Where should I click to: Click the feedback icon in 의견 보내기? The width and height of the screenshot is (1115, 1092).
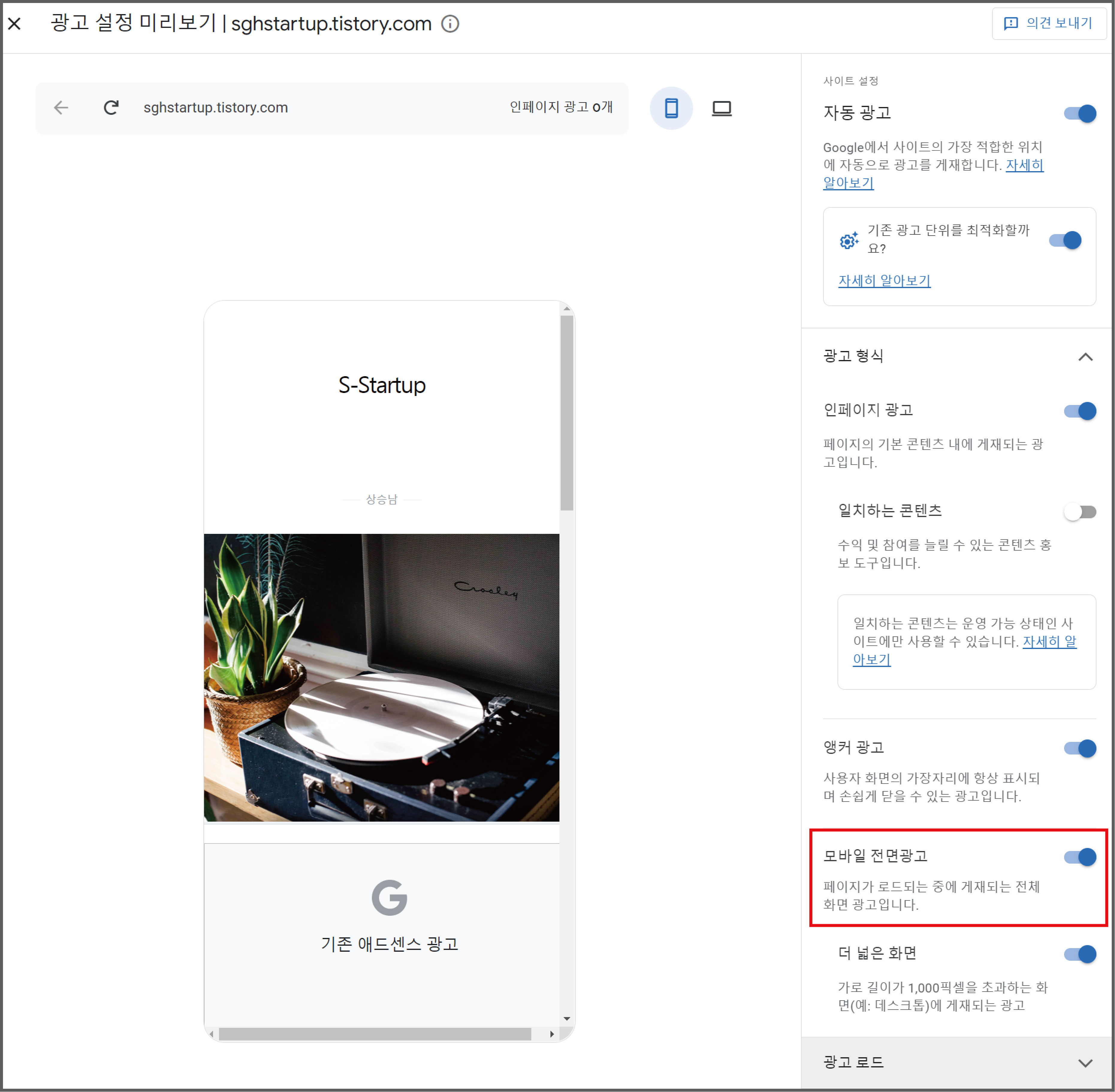1011,23
